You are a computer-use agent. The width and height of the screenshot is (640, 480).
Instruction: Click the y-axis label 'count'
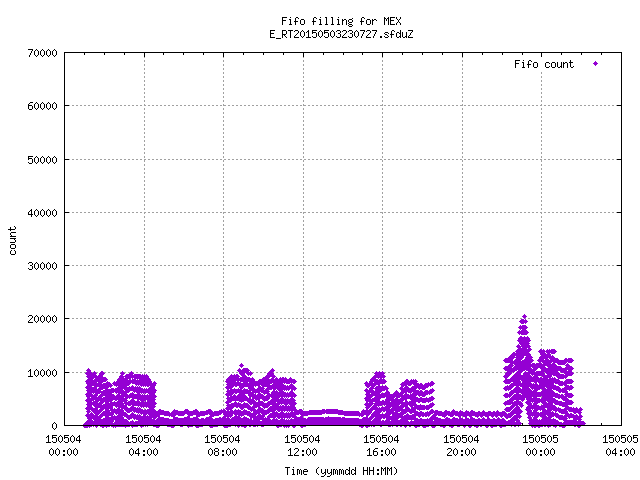click(12, 241)
